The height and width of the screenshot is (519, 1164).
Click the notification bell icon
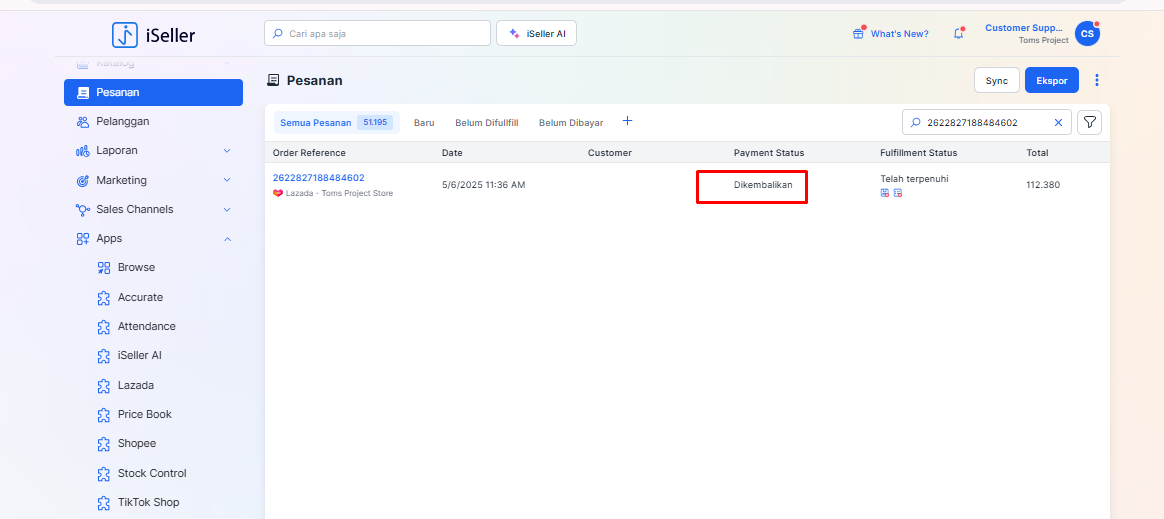[958, 33]
